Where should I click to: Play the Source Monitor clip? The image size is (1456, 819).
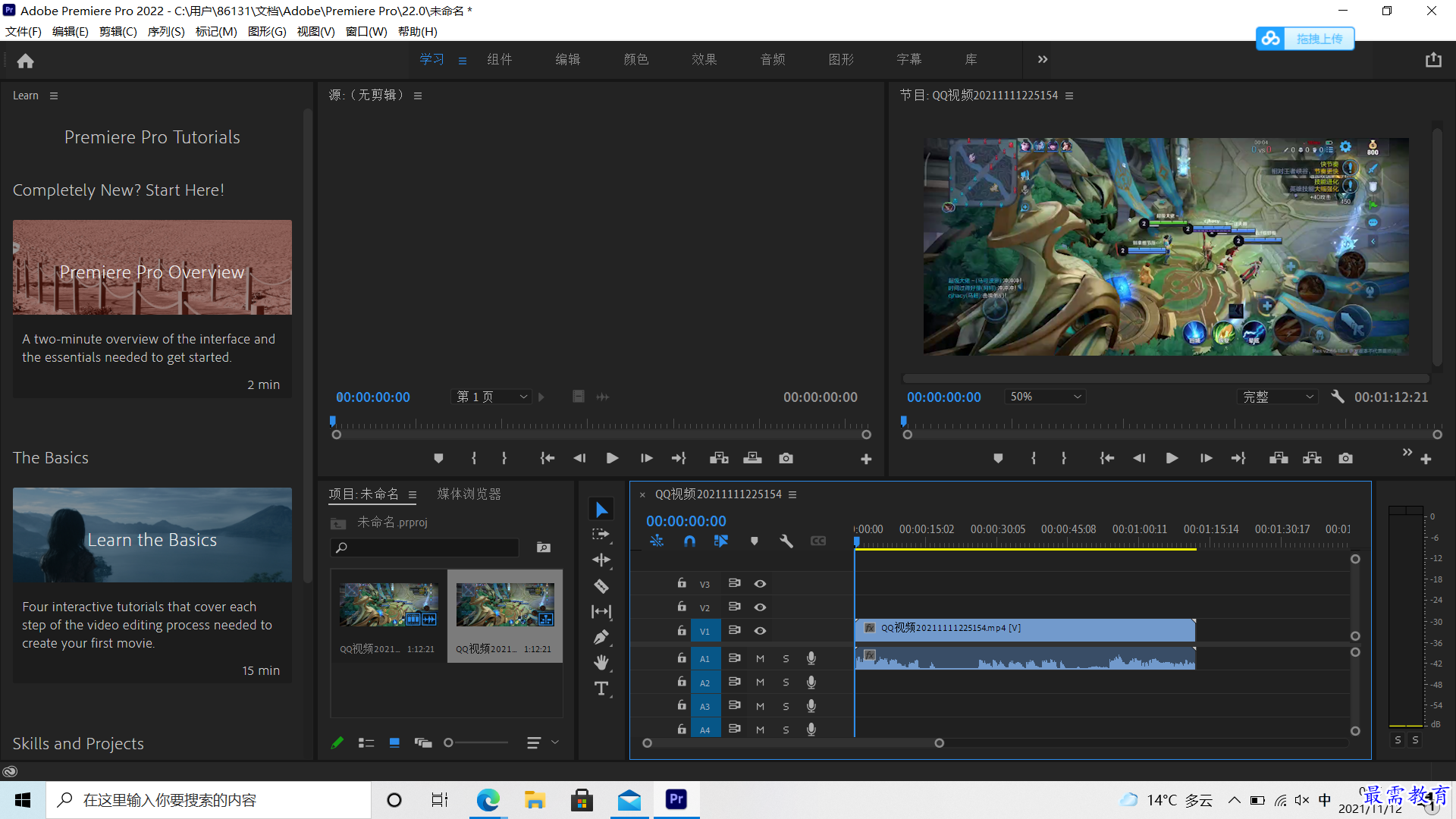(612, 458)
